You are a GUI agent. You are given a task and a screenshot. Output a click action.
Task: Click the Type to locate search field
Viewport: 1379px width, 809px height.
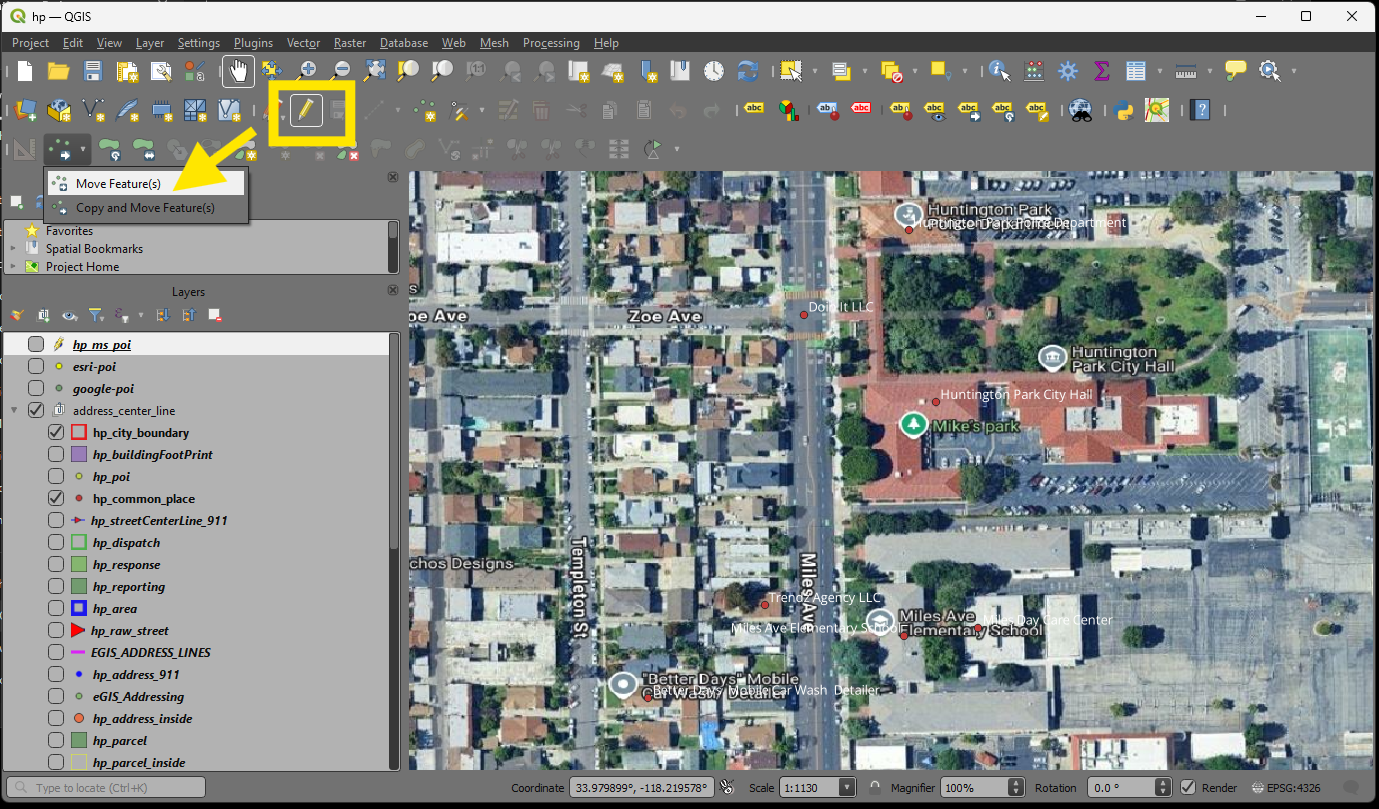coord(106,788)
